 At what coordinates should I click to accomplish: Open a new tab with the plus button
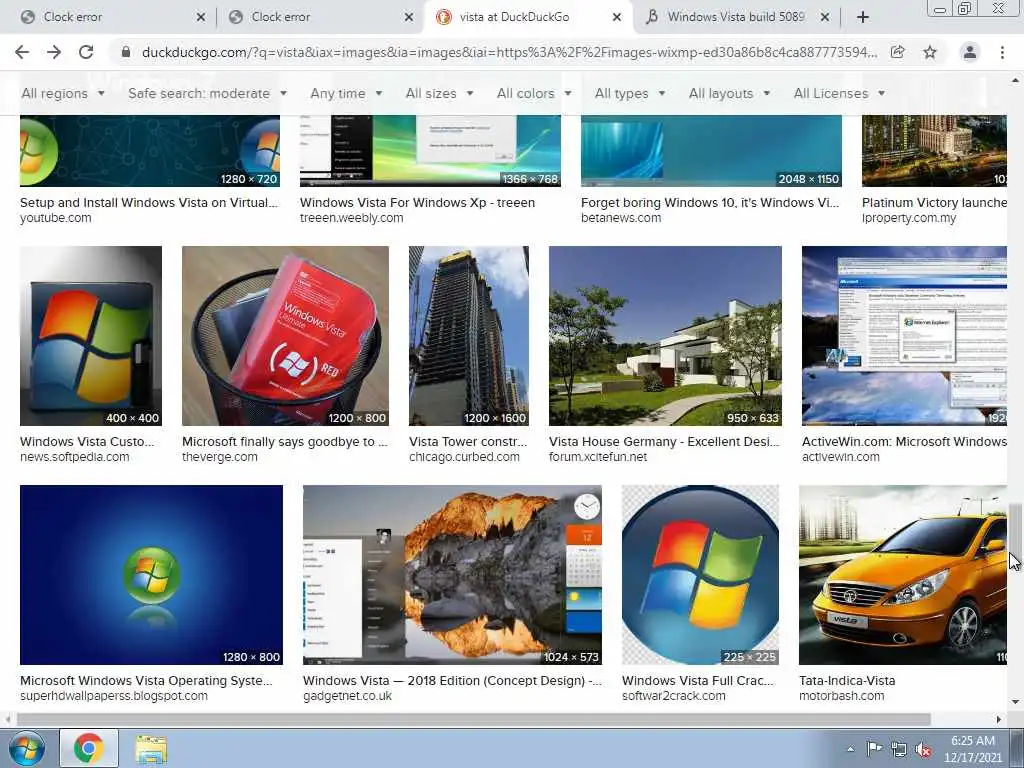tap(863, 17)
